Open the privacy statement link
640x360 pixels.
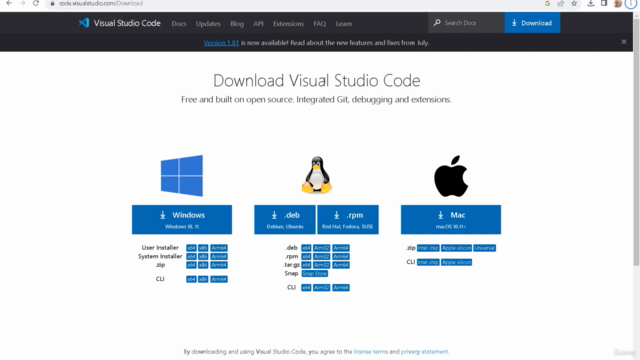[424, 351]
